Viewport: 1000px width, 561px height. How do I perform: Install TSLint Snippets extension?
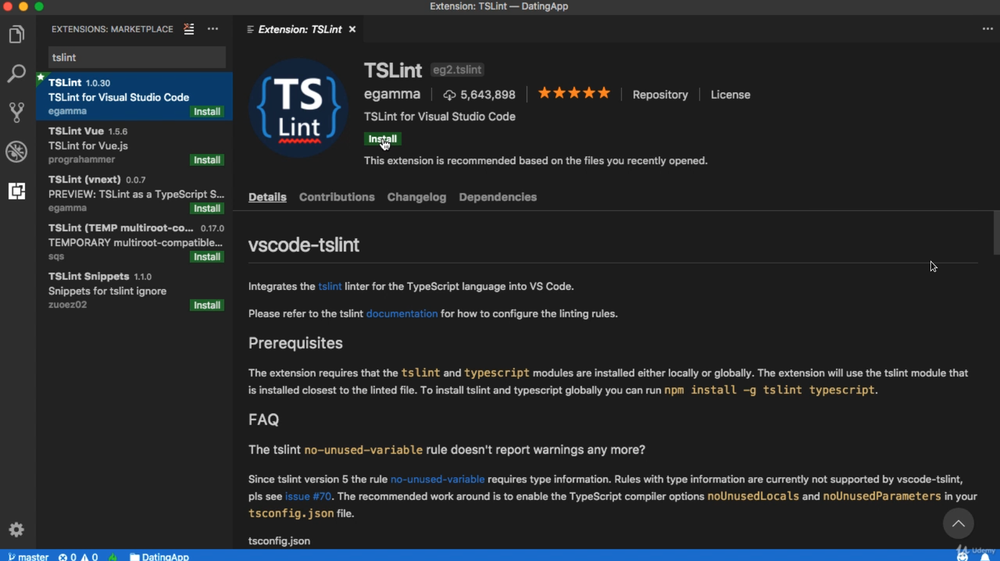[207, 305]
